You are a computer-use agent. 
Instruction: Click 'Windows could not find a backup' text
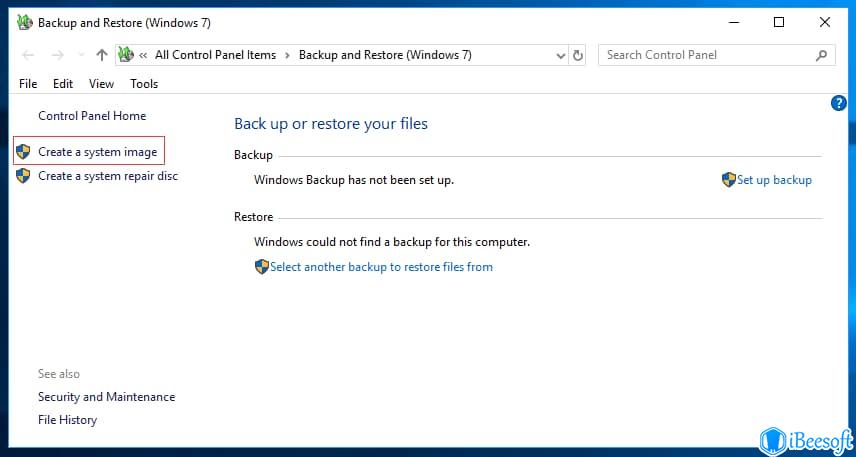tap(392, 241)
